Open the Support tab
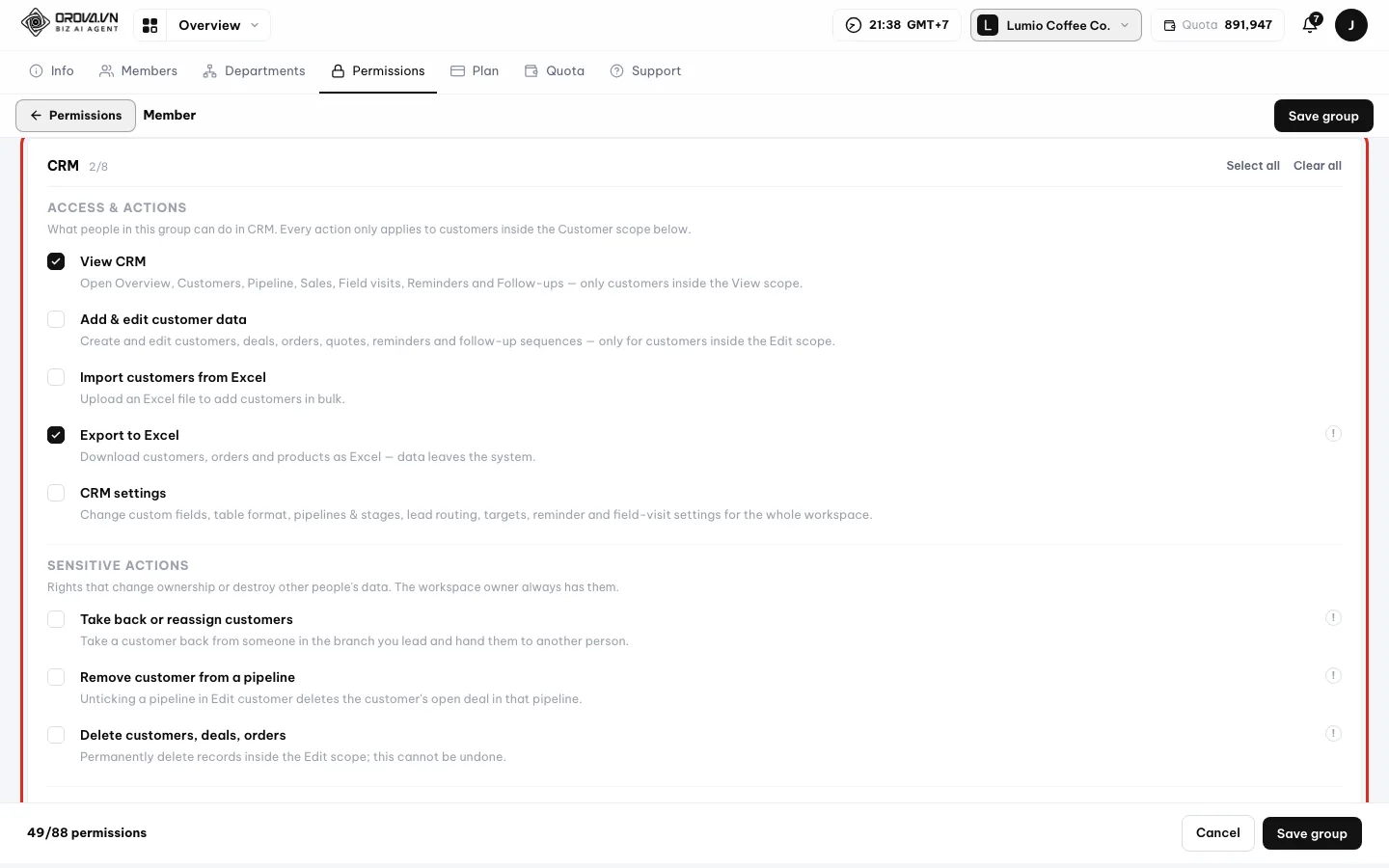The width and height of the screenshot is (1389, 868). pos(645,71)
